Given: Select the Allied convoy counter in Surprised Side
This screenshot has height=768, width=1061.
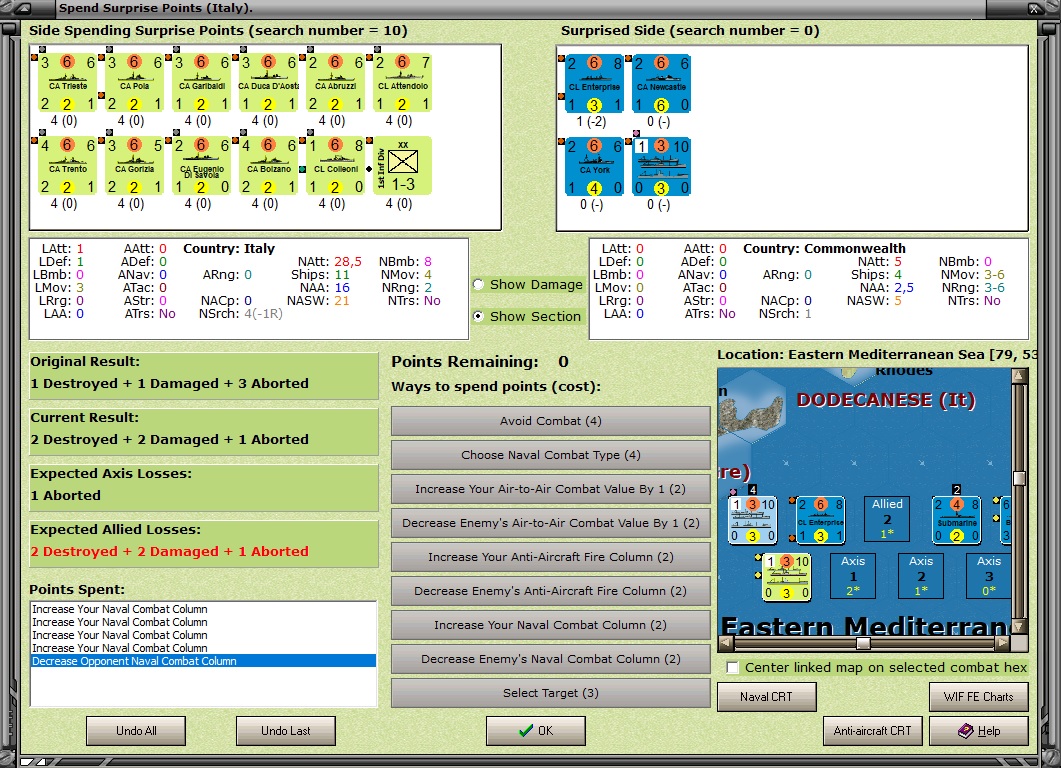Looking at the screenshot, I should (x=661, y=166).
